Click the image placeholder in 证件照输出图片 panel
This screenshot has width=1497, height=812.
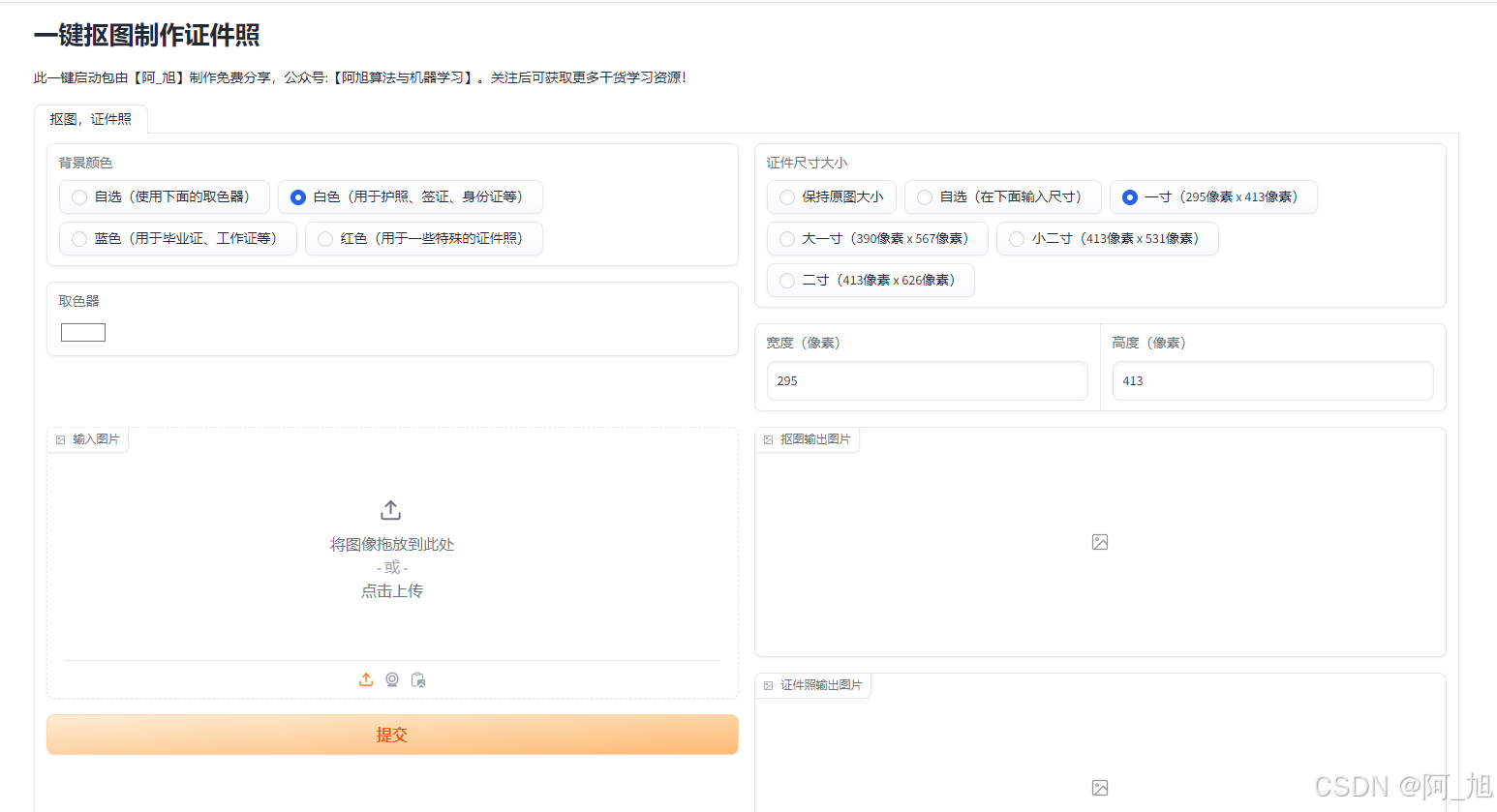[x=1100, y=789]
